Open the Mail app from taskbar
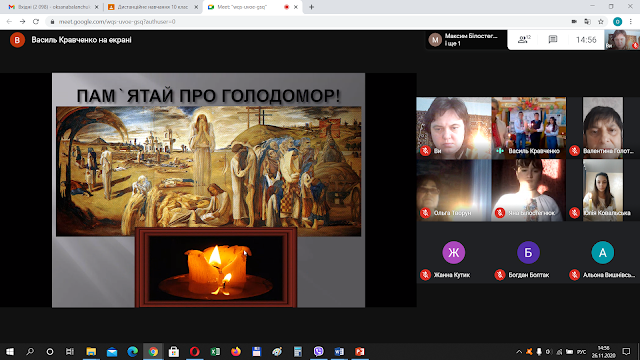 (x=112, y=351)
